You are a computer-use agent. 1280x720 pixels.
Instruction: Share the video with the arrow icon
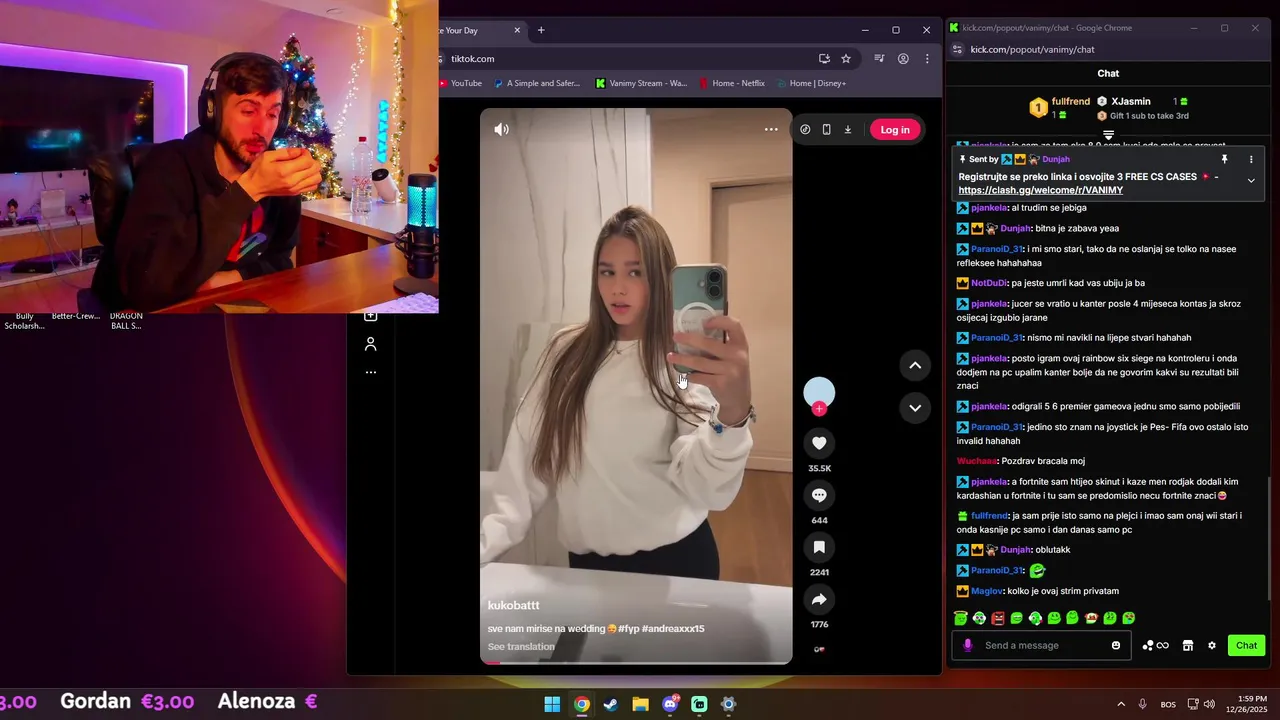[819, 599]
